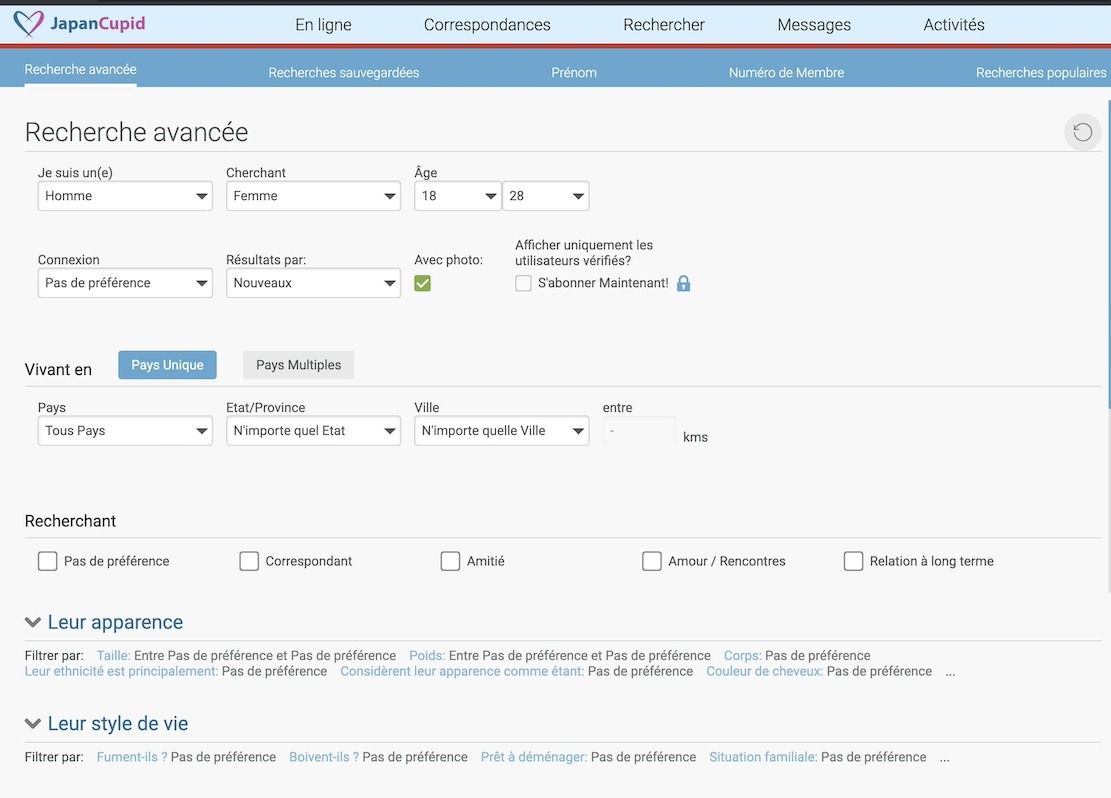Go to the Numéro de Membre tab
Viewport: 1111px width, 798px height.
pyautogui.click(x=786, y=72)
